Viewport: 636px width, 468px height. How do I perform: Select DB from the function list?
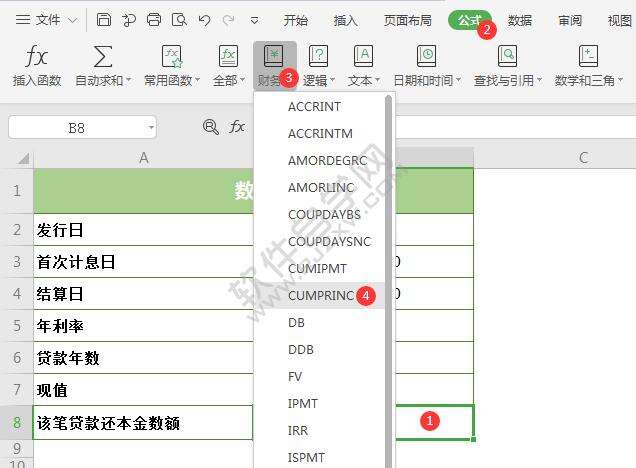(320, 322)
